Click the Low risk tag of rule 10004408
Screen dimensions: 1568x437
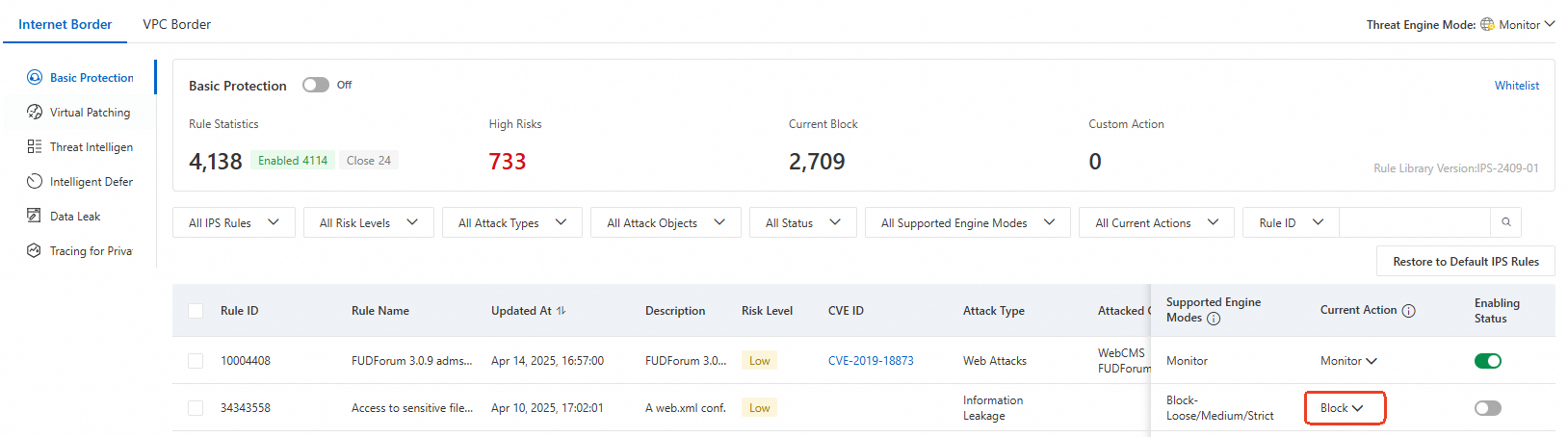(760, 361)
